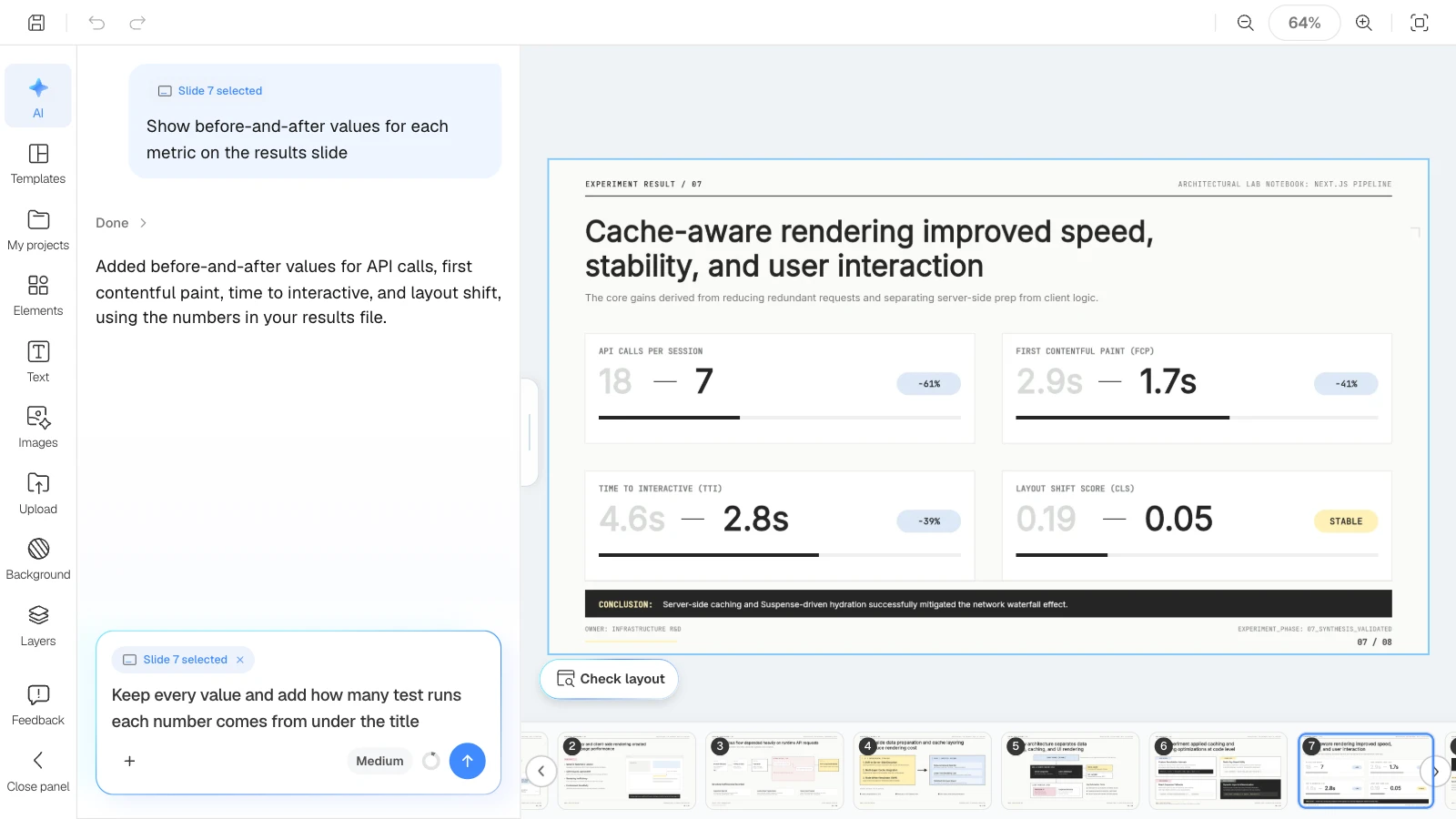Redo the last action
This screenshot has width=1456, height=819.
point(137,23)
